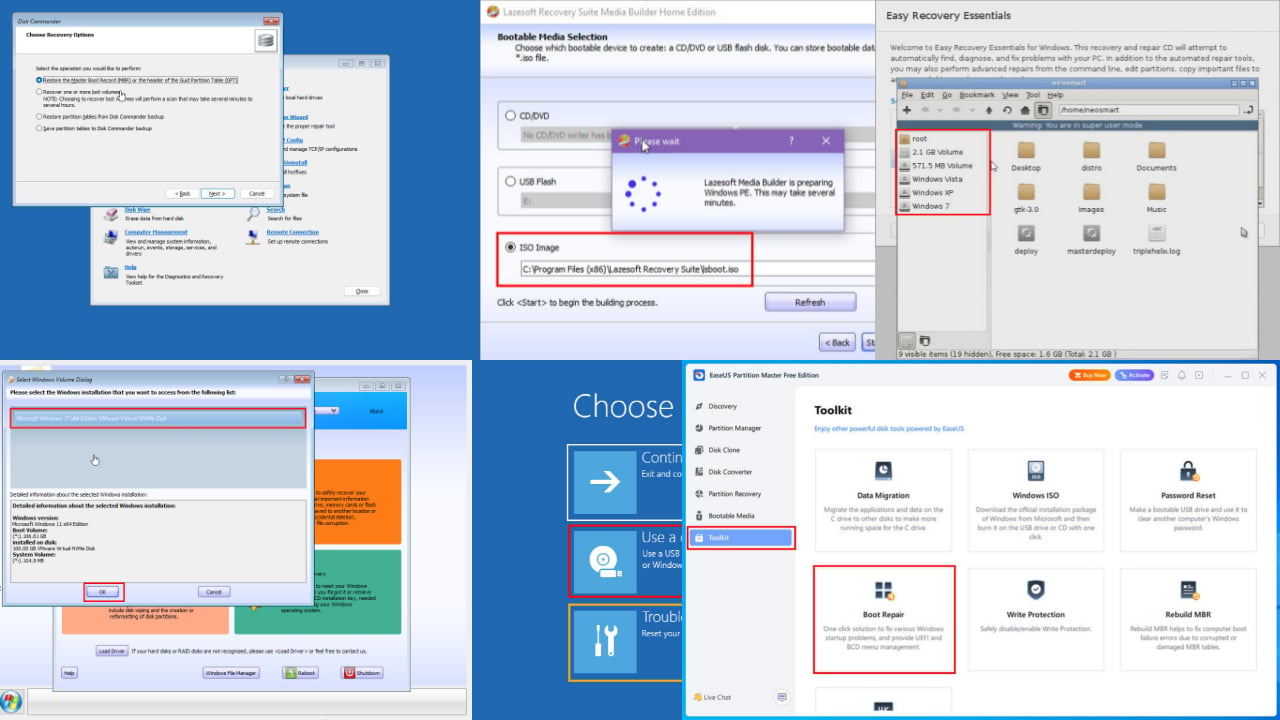Click the Buy Now button in EaseUS

[x=1089, y=375]
